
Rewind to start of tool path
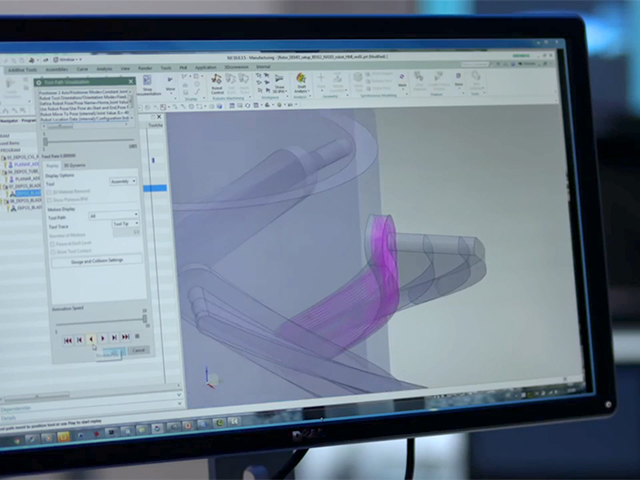68,340
